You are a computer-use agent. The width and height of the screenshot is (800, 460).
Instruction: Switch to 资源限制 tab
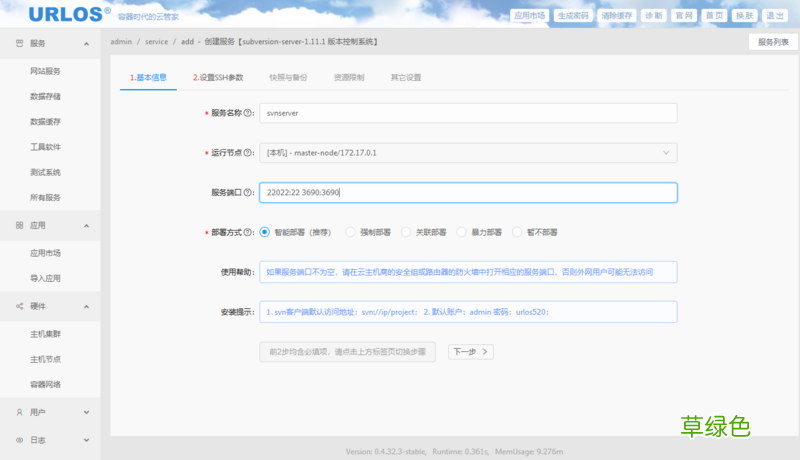tap(349, 78)
